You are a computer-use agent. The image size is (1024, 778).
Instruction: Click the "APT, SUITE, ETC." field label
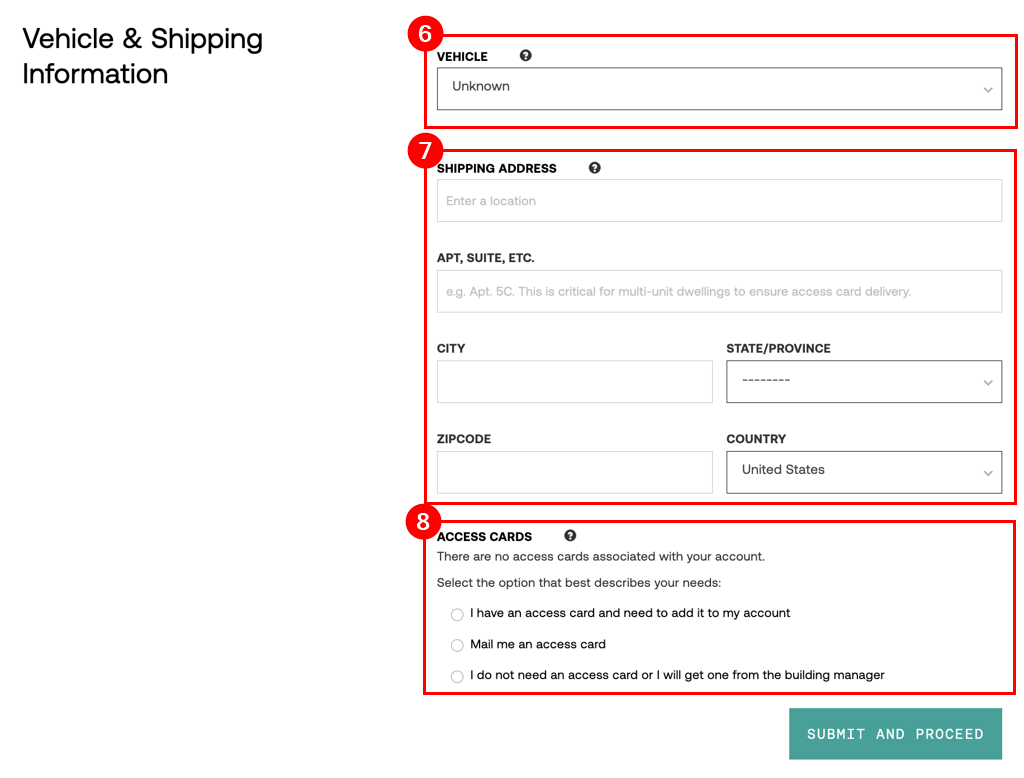486,258
